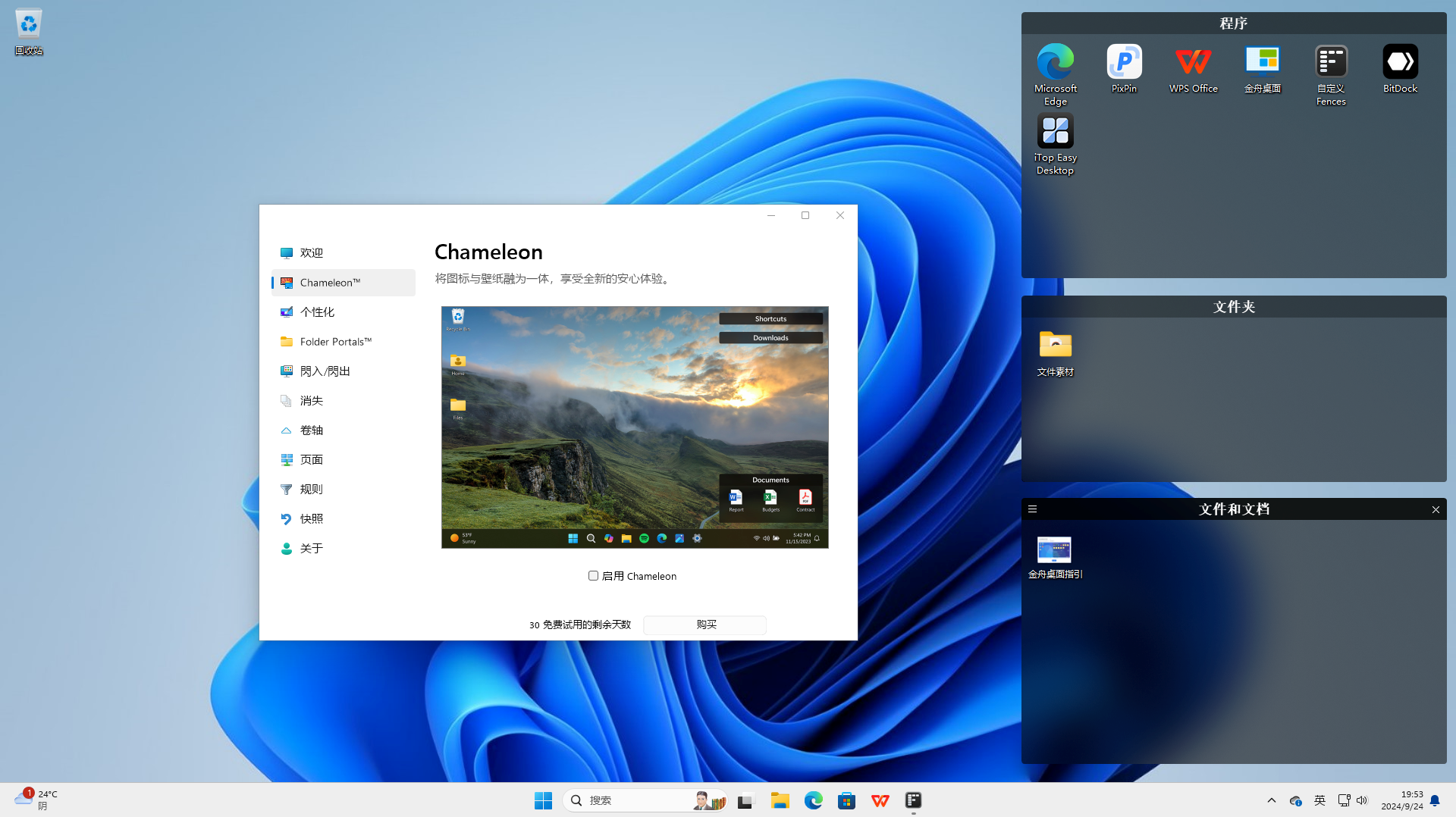Open the 金舟桌面指引 file thumbnail
Viewport: 1456px width, 817px height.
(1054, 551)
